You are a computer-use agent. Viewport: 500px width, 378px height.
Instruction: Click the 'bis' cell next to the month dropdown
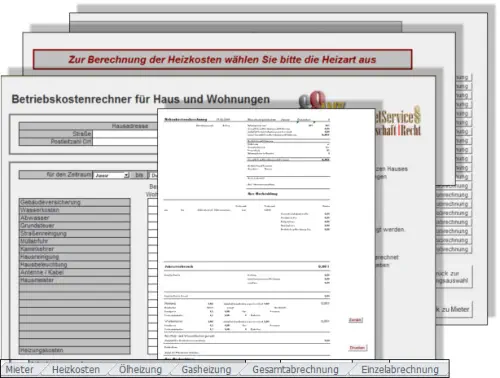pyautogui.click(x=139, y=175)
